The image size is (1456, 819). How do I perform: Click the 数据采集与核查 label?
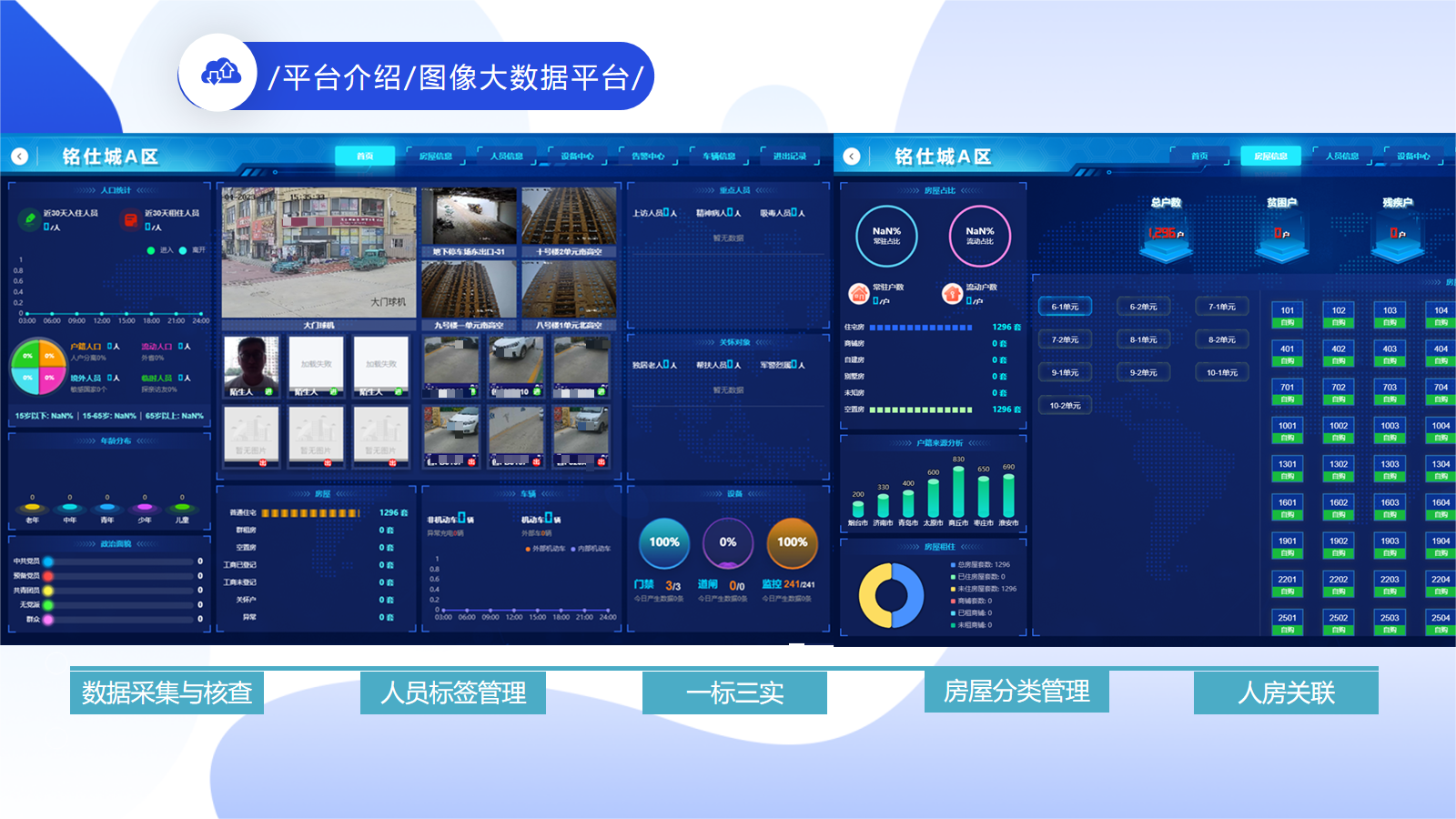click(167, 693)
